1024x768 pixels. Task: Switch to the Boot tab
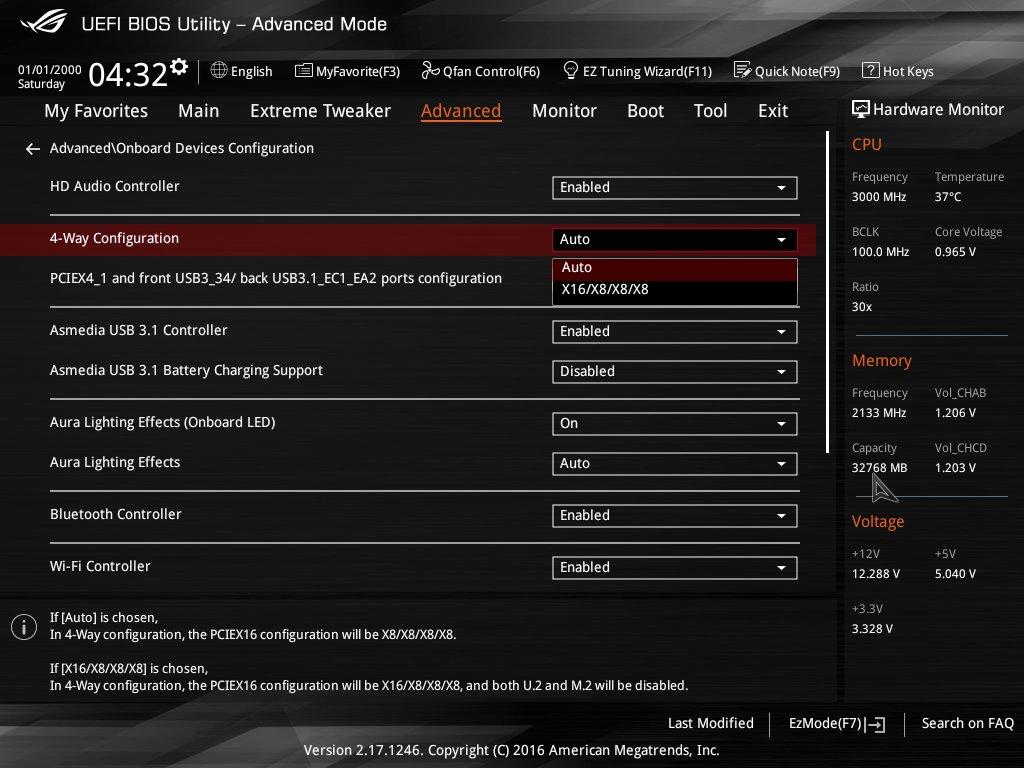pyautogui.click(x=645, y=111)
